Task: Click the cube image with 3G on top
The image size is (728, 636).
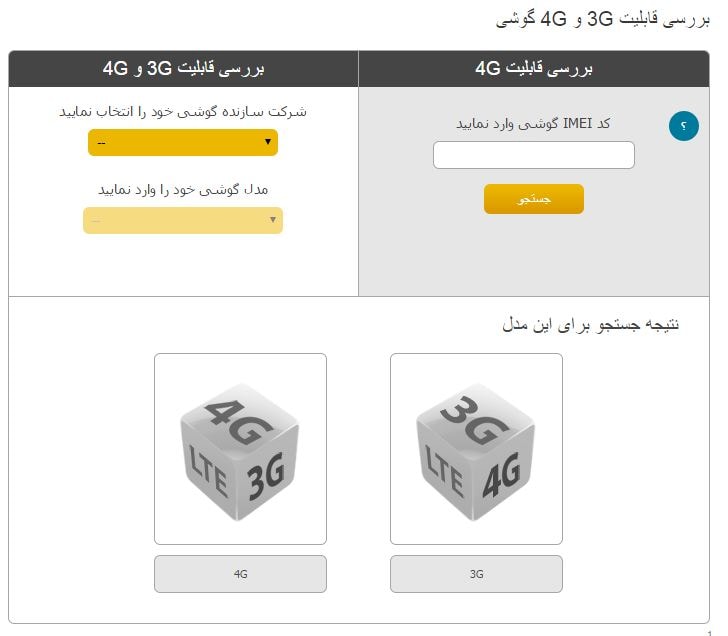Action: [x=476, y=448]
